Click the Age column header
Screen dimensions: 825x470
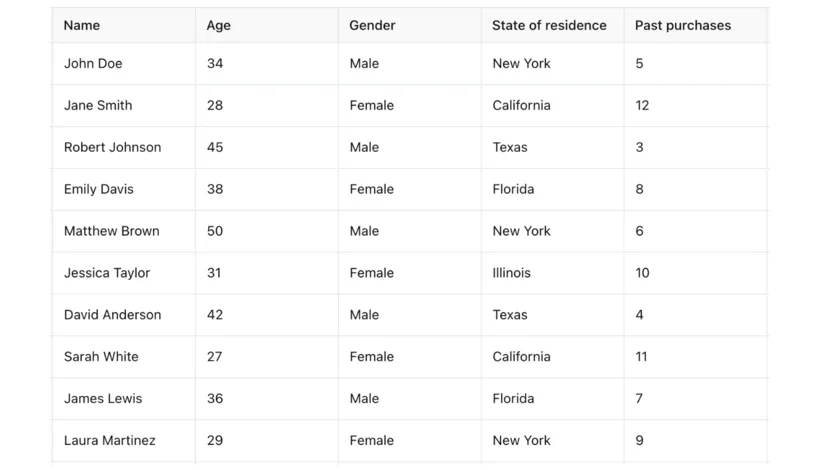pos(218,25)
